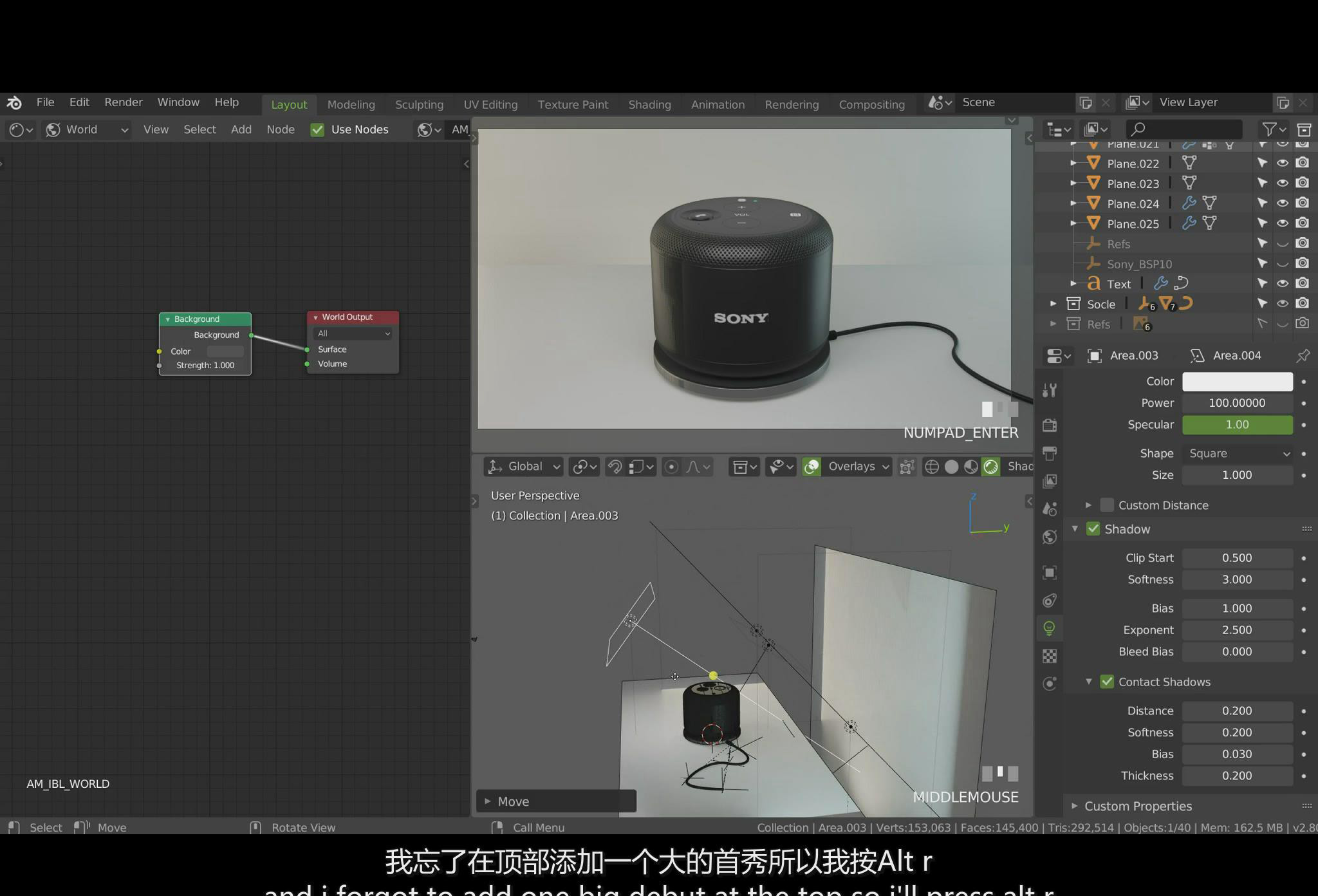Open World Output All target dropdown
Image resolution: width=1318 pixels, height=896 pixels.
pyautogui.click(x=353, y=333)
